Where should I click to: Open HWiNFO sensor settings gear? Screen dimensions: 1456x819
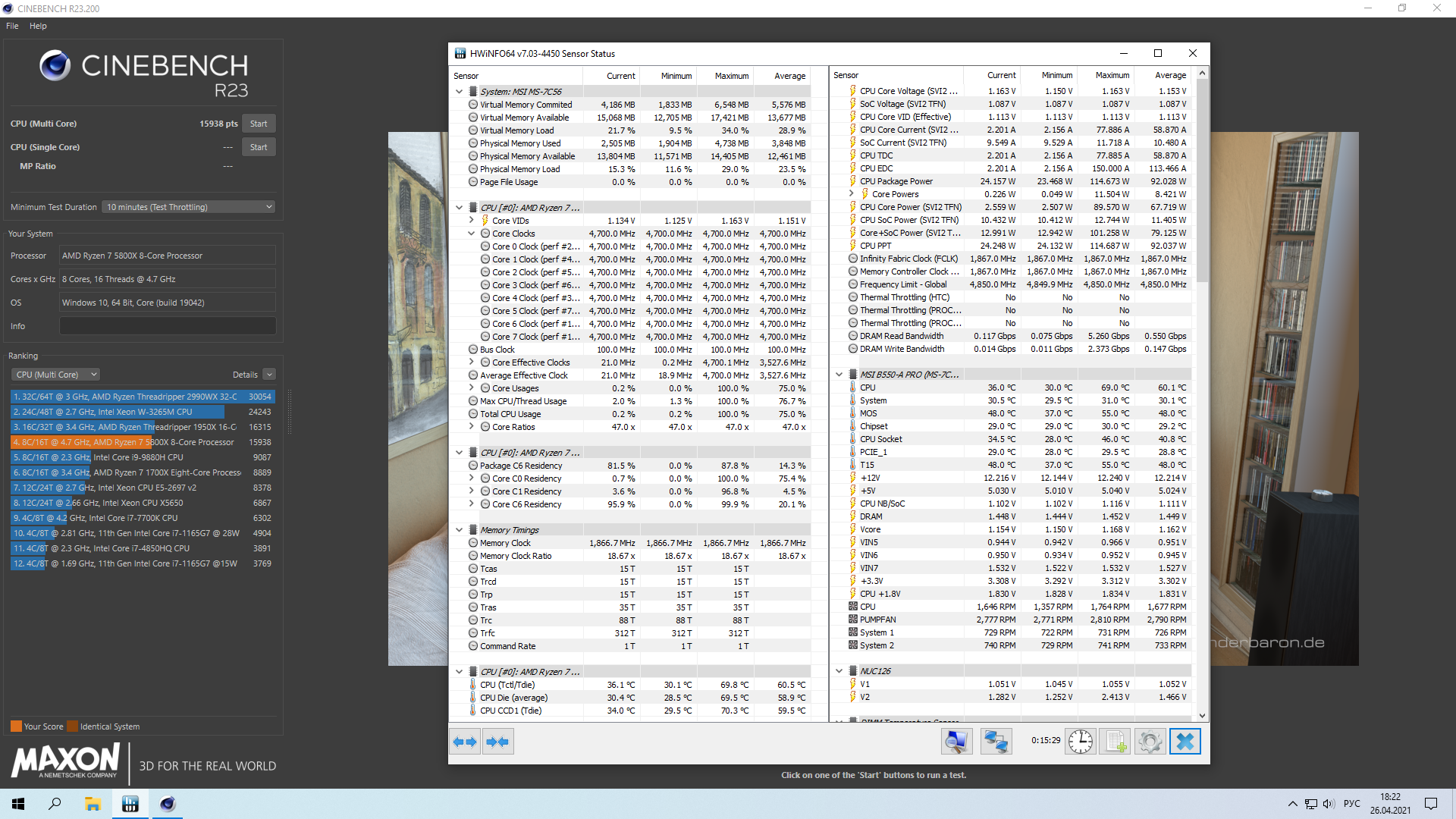[1150, 742]
